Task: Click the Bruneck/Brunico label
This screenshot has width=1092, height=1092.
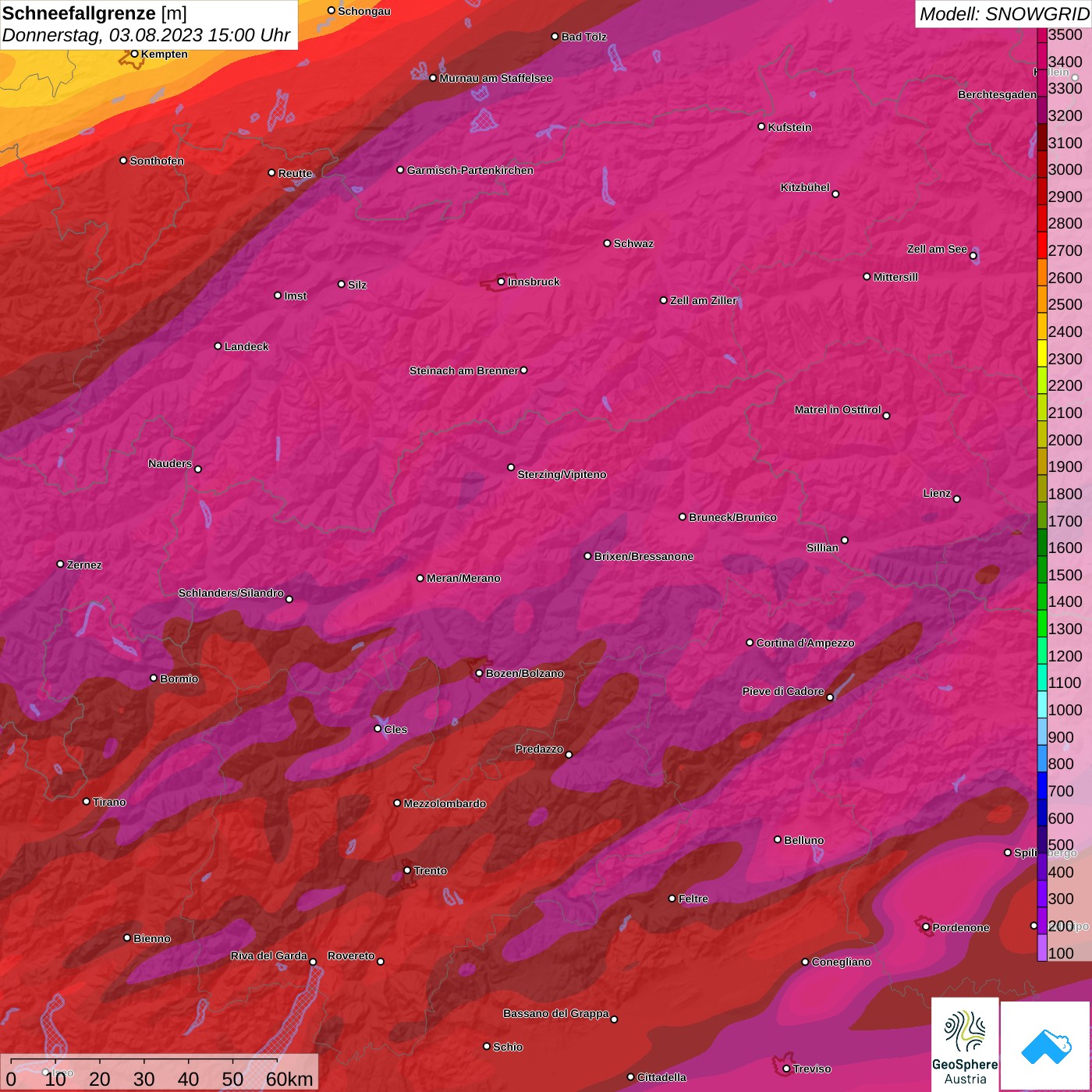Action: coord(732,517)
